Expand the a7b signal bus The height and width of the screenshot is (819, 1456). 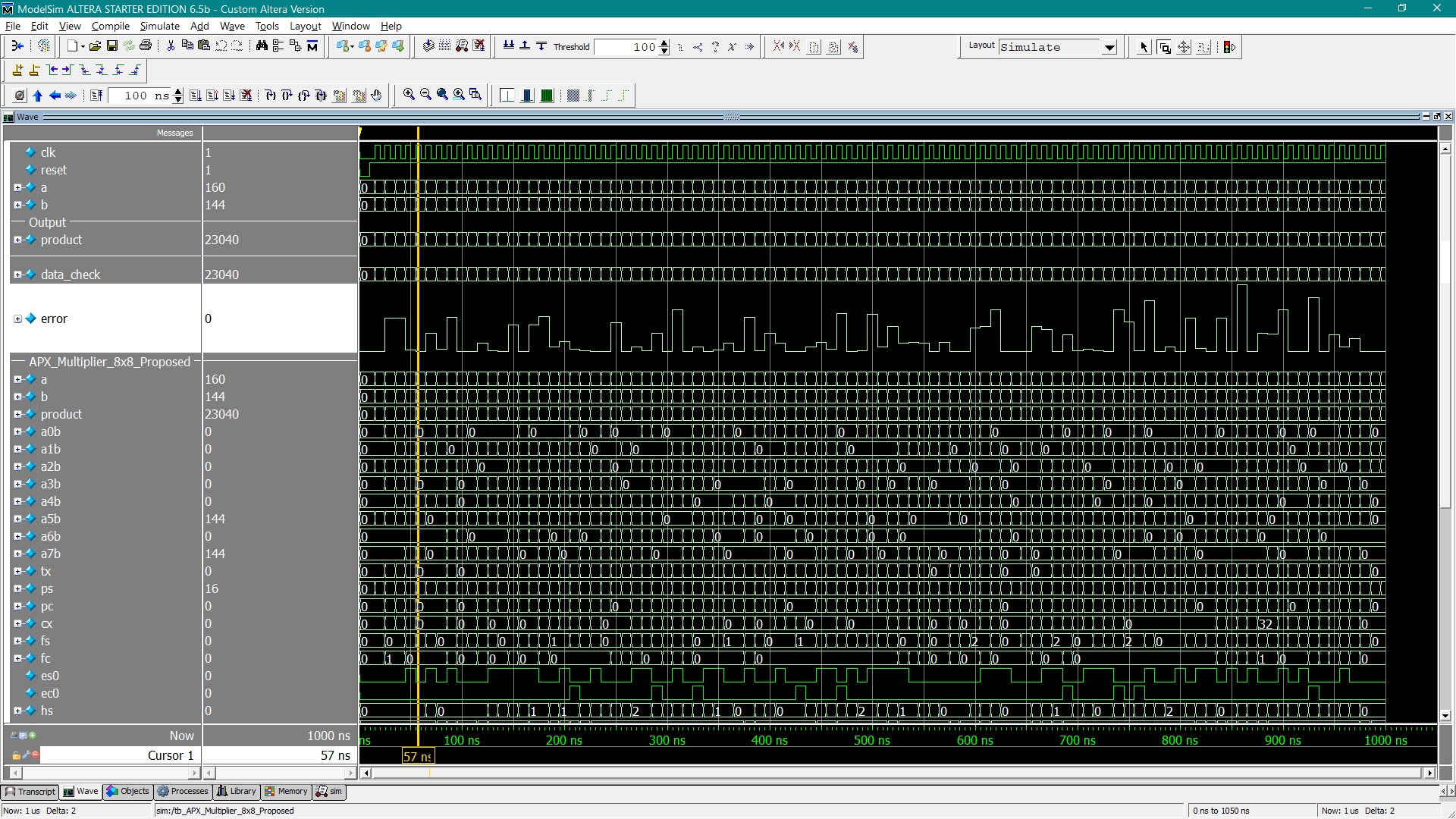point(17,554)
